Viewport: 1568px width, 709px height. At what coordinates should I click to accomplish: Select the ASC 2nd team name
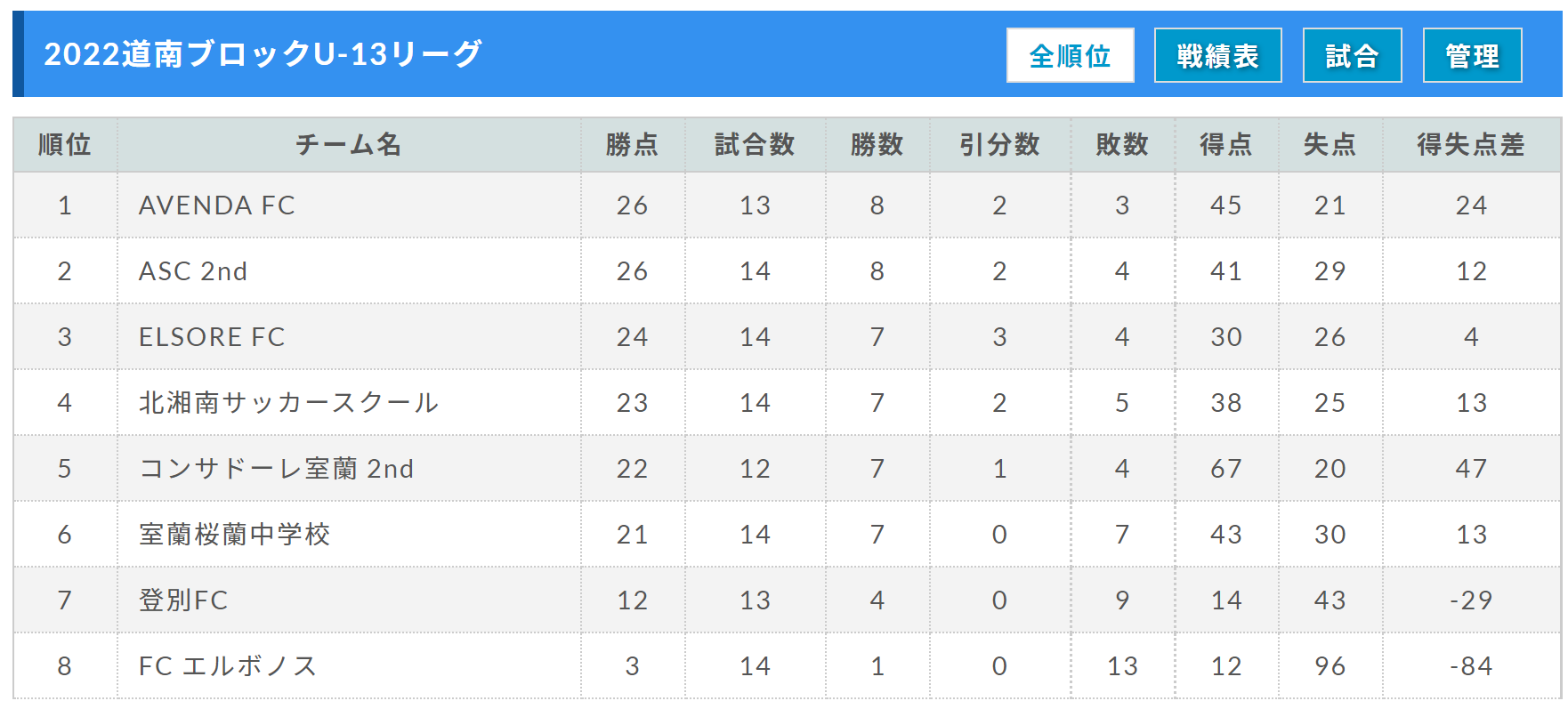[193, 271]
